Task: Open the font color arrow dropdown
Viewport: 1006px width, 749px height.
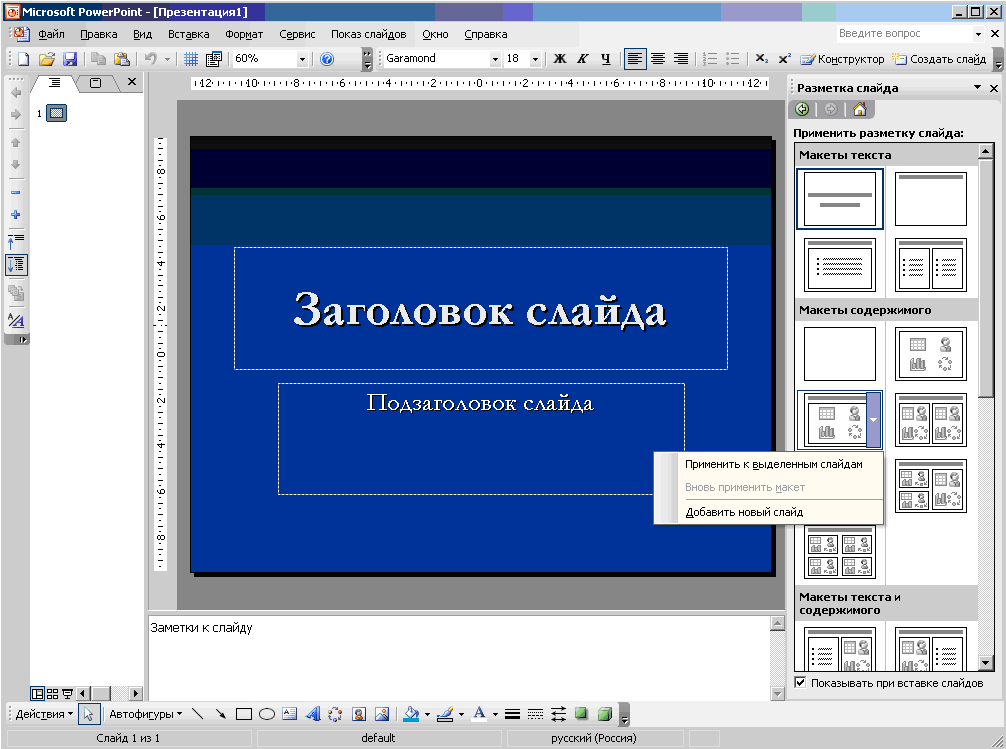Action: 495,714
